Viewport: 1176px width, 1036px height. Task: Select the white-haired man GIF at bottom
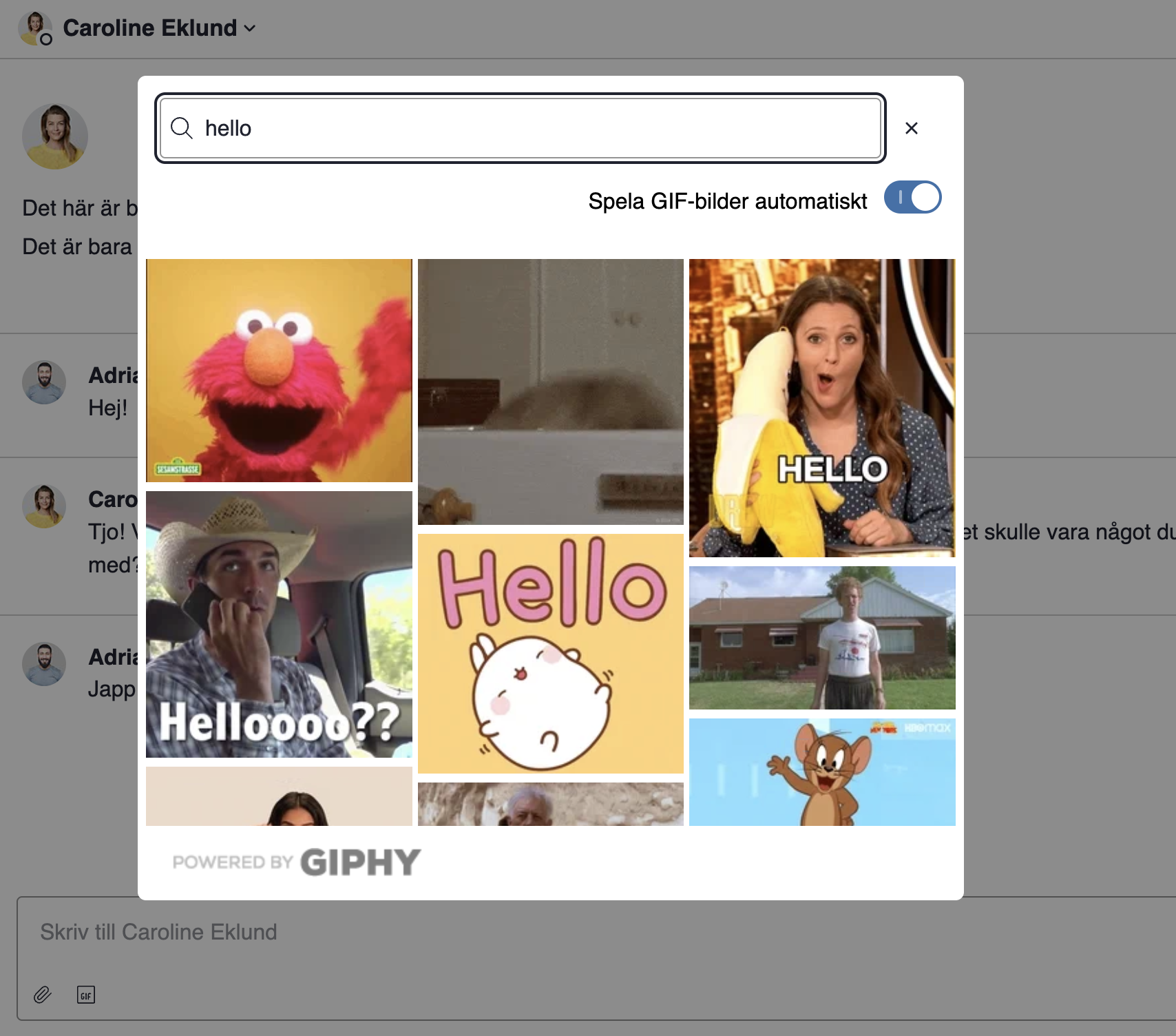pos(551,804)
